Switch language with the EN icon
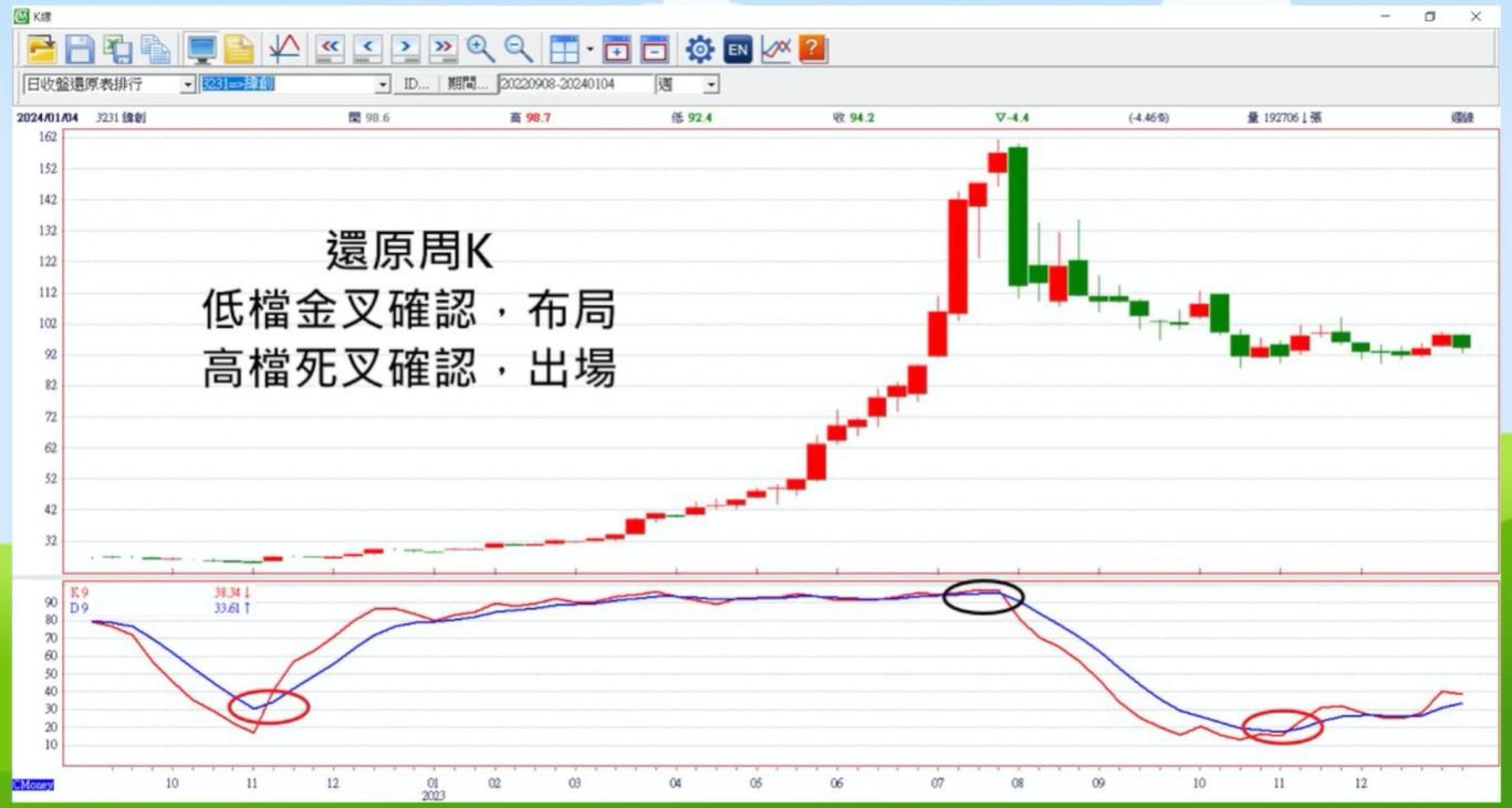The image size is (1512, 808). coord(738,49)
